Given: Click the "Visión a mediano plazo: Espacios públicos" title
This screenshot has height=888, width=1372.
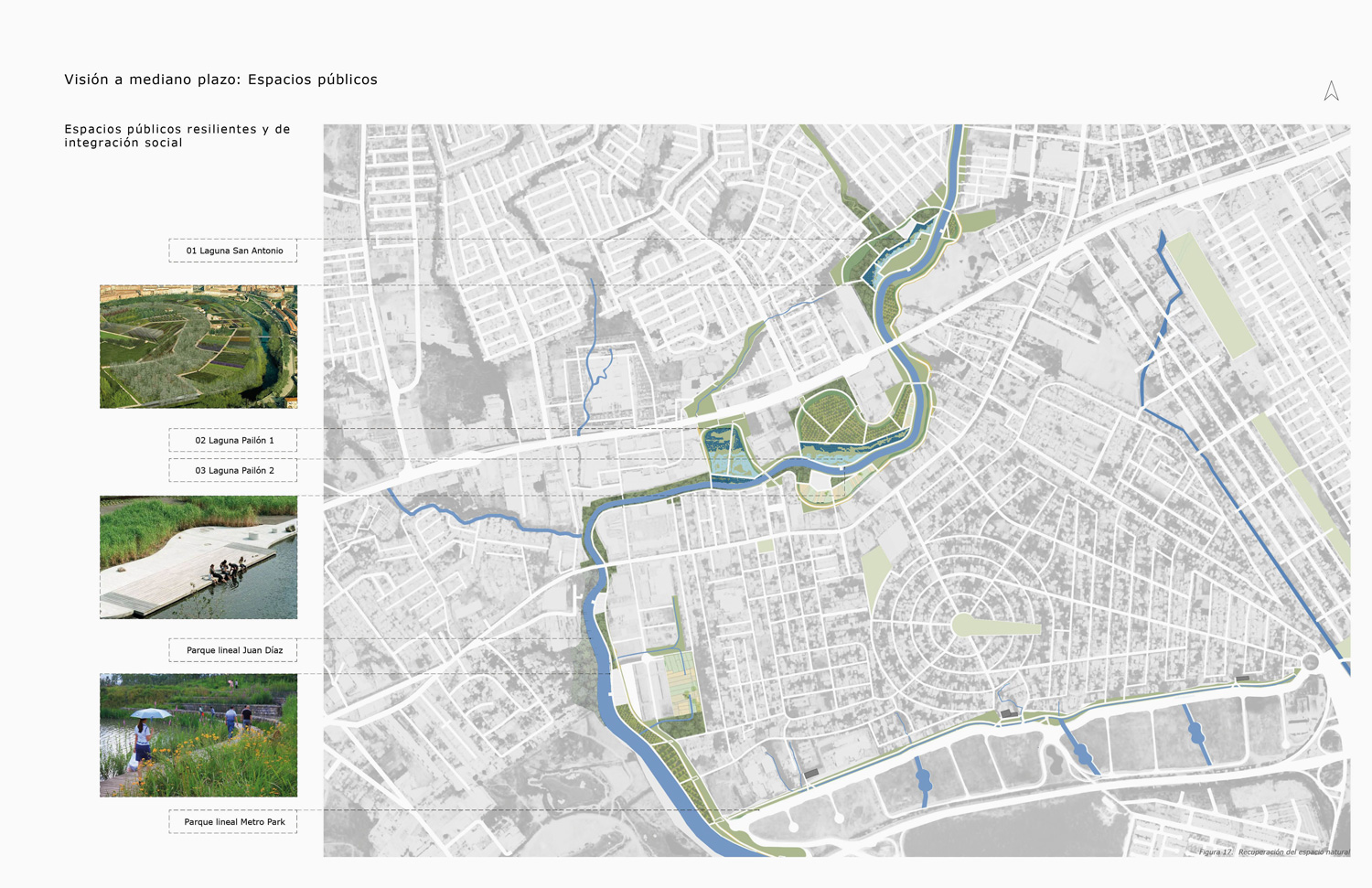Looking at the screenshot, I should [x=220, y=80].
